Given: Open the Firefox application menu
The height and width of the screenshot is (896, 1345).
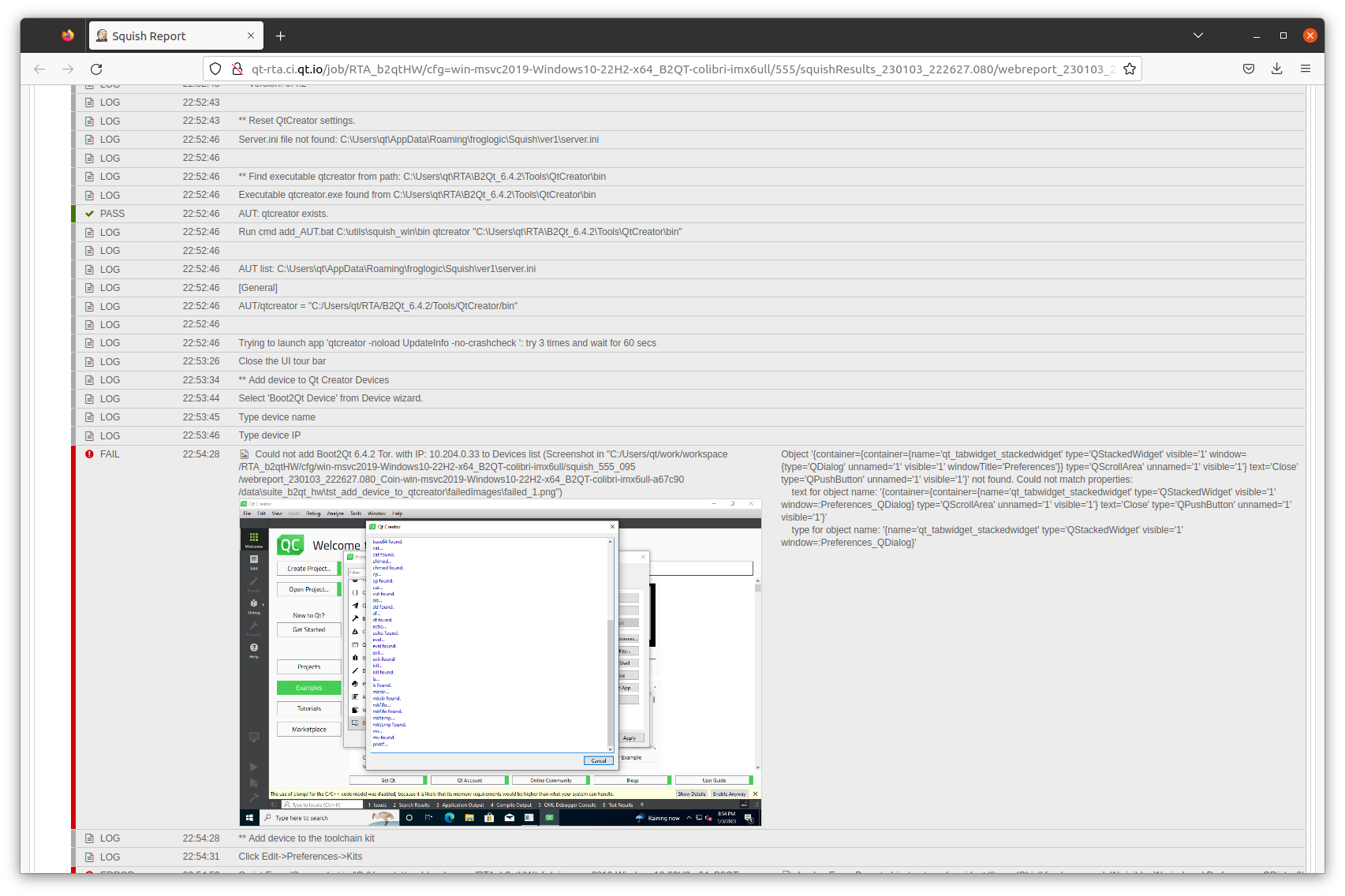Looking at the screenshot, I should tap(1306, 69).
